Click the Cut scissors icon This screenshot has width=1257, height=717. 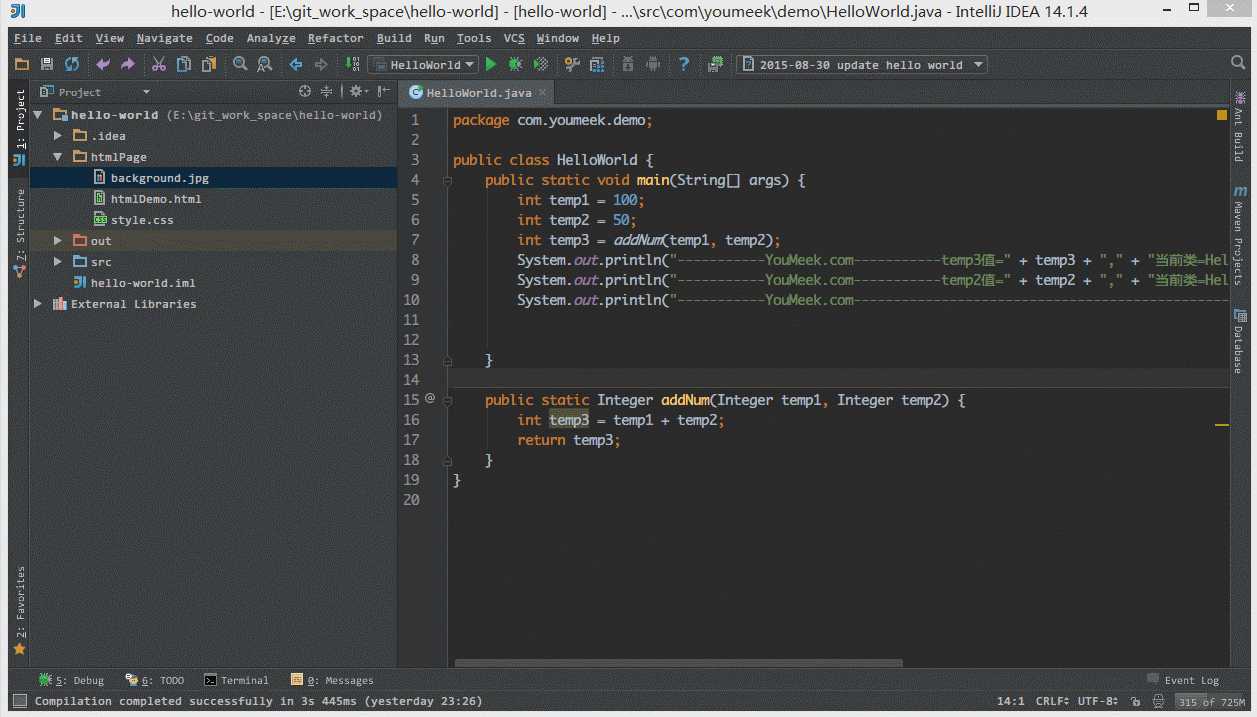(159, 65)
